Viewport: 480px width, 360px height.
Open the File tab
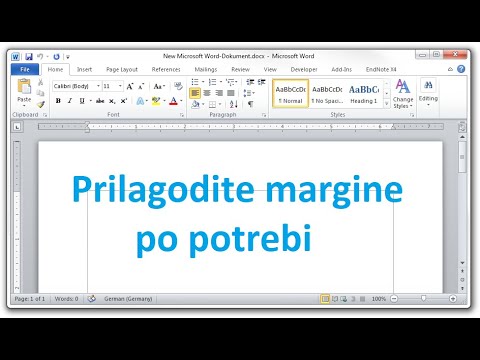25,69
